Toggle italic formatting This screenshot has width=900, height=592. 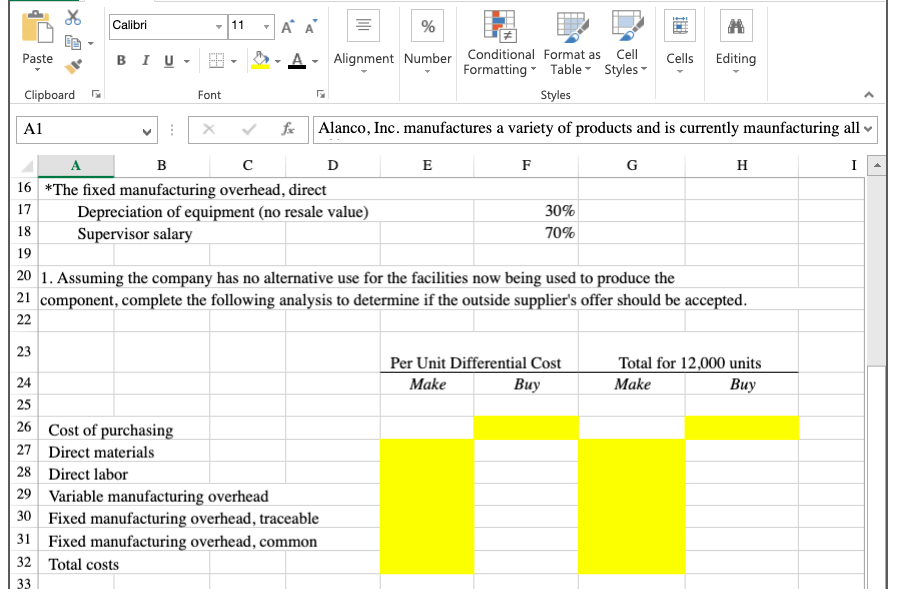coord(145,60)
